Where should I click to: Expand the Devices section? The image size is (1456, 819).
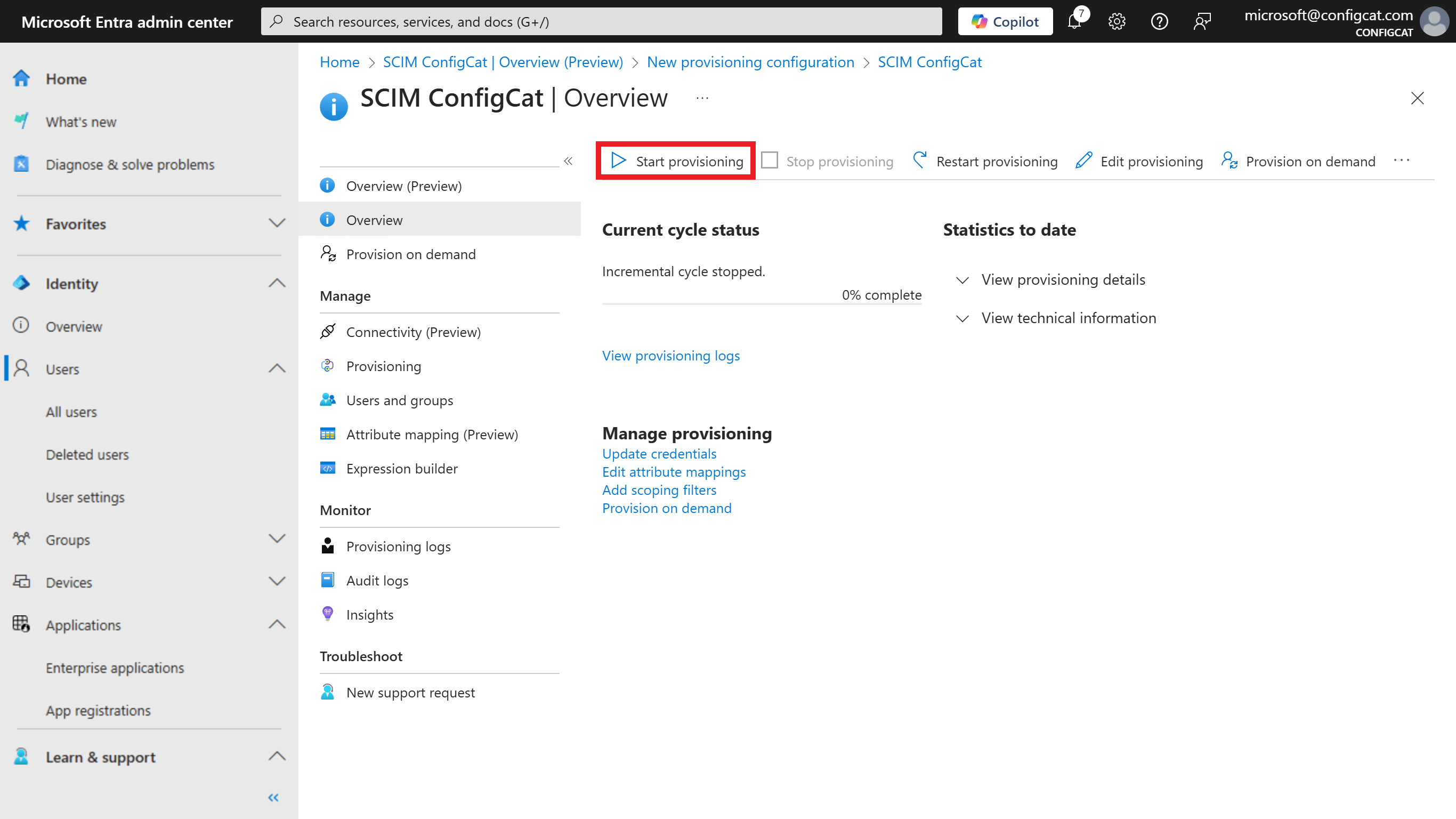(277, 581)
